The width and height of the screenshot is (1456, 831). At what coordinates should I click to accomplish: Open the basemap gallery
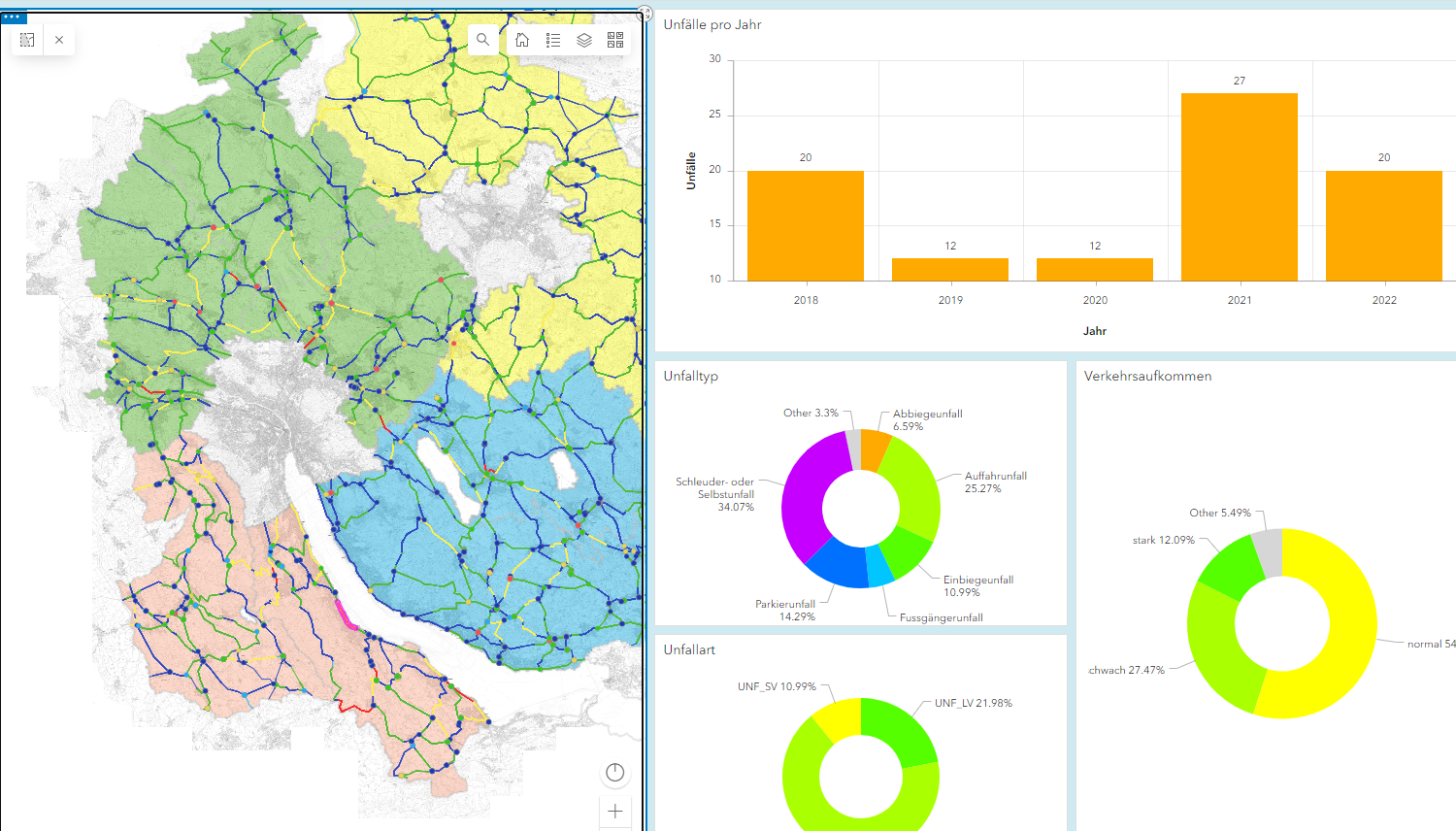615,40
